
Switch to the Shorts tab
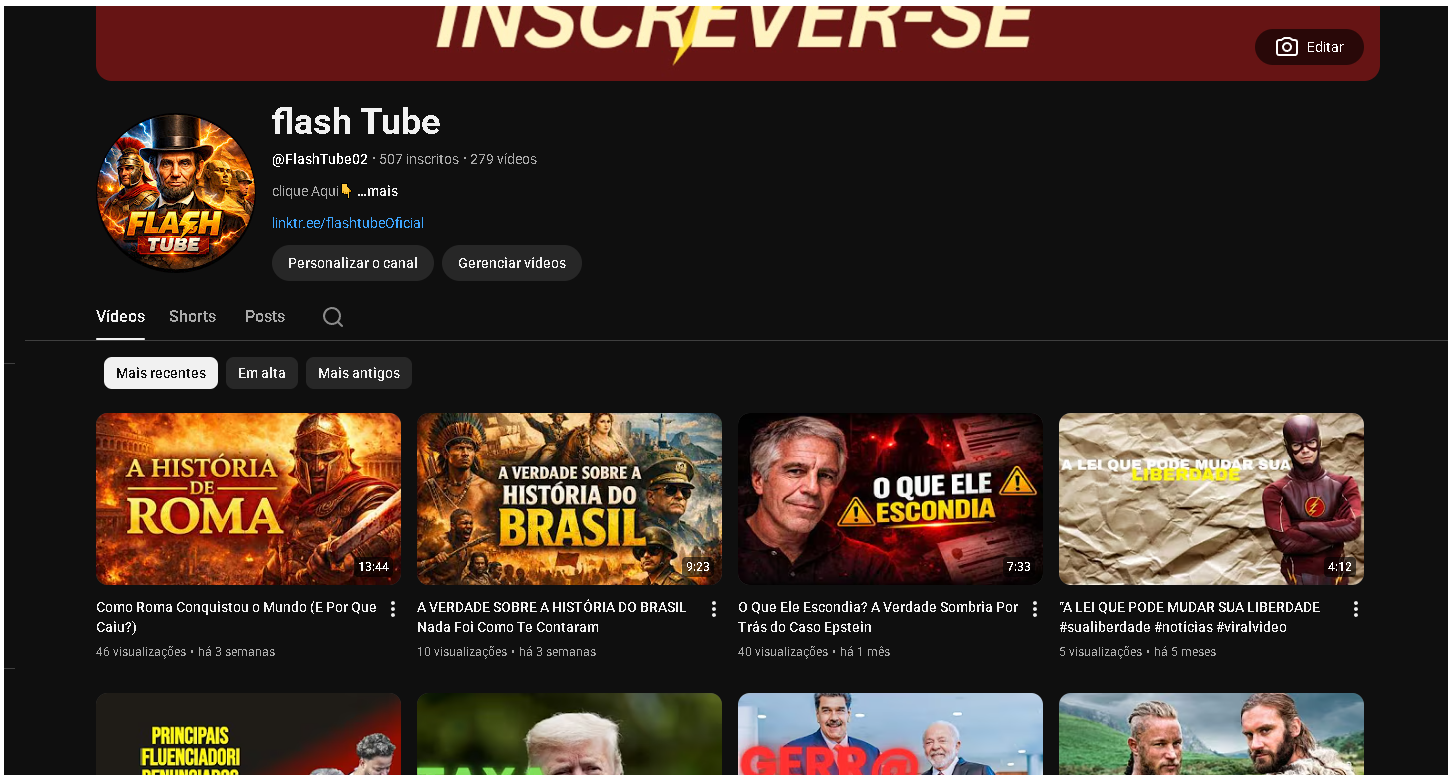(x=192, y=316)
